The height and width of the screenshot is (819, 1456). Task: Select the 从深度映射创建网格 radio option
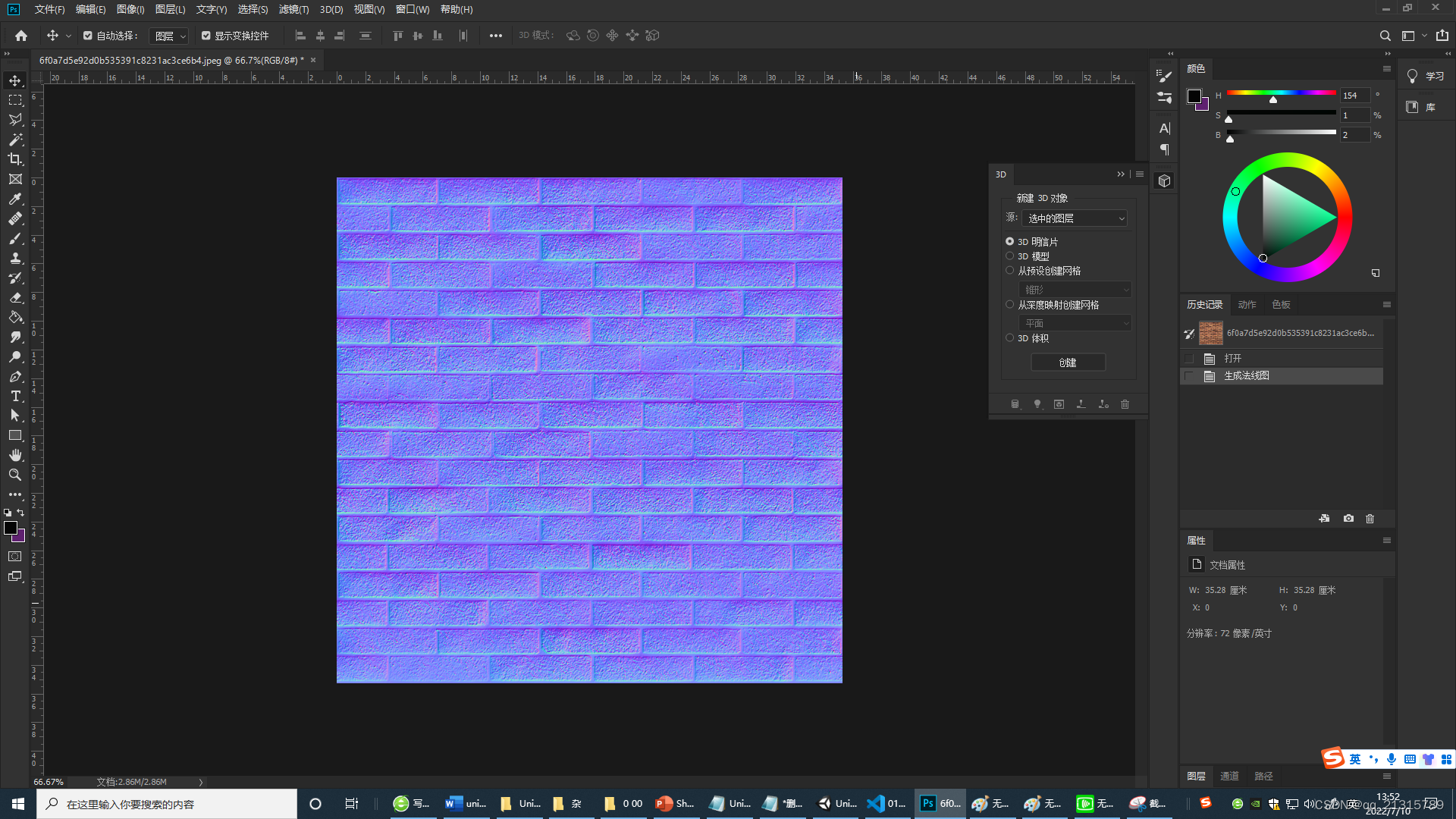coord(1009,305)
